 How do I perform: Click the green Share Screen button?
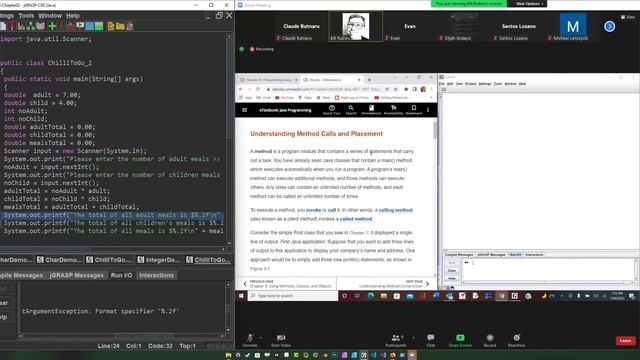point(460,340)
